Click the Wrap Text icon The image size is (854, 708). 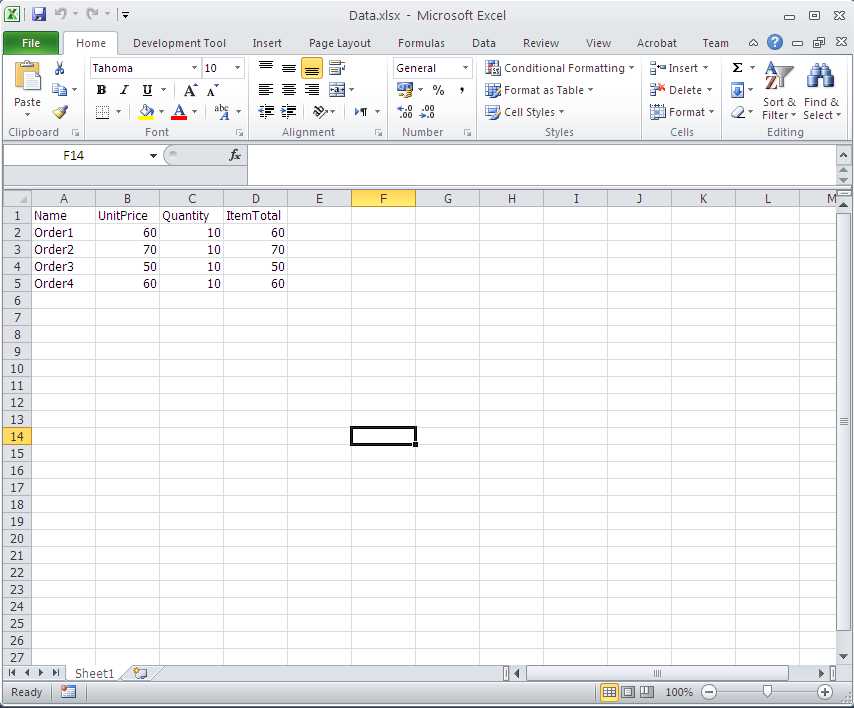337,68
